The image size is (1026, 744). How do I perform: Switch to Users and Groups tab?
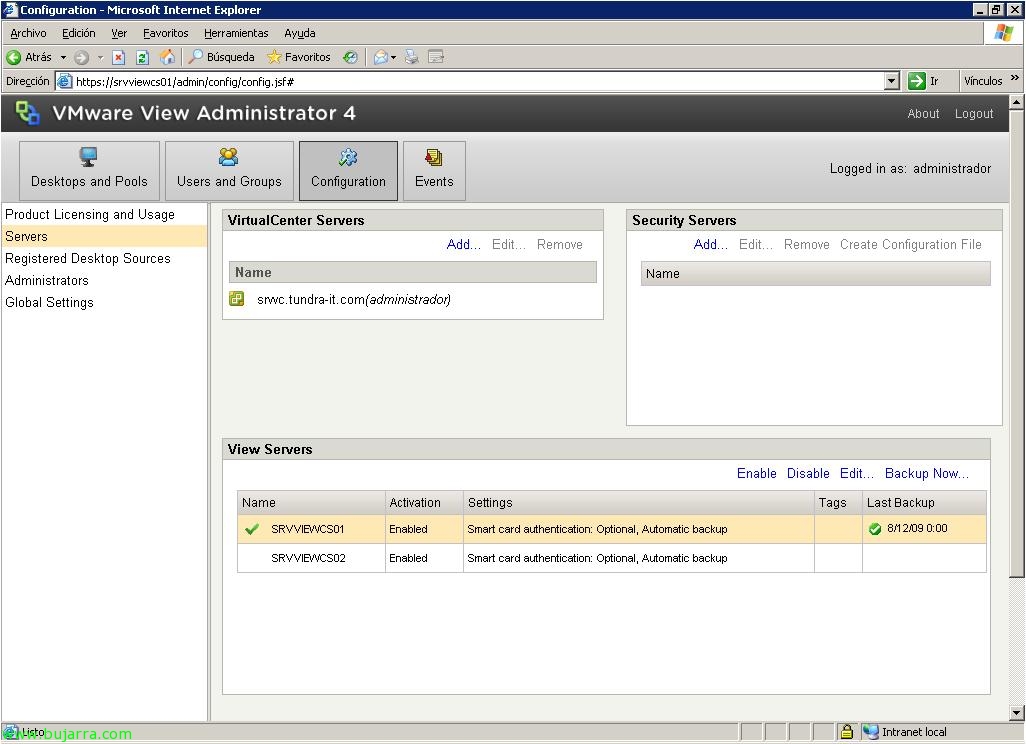coord(229,171)
